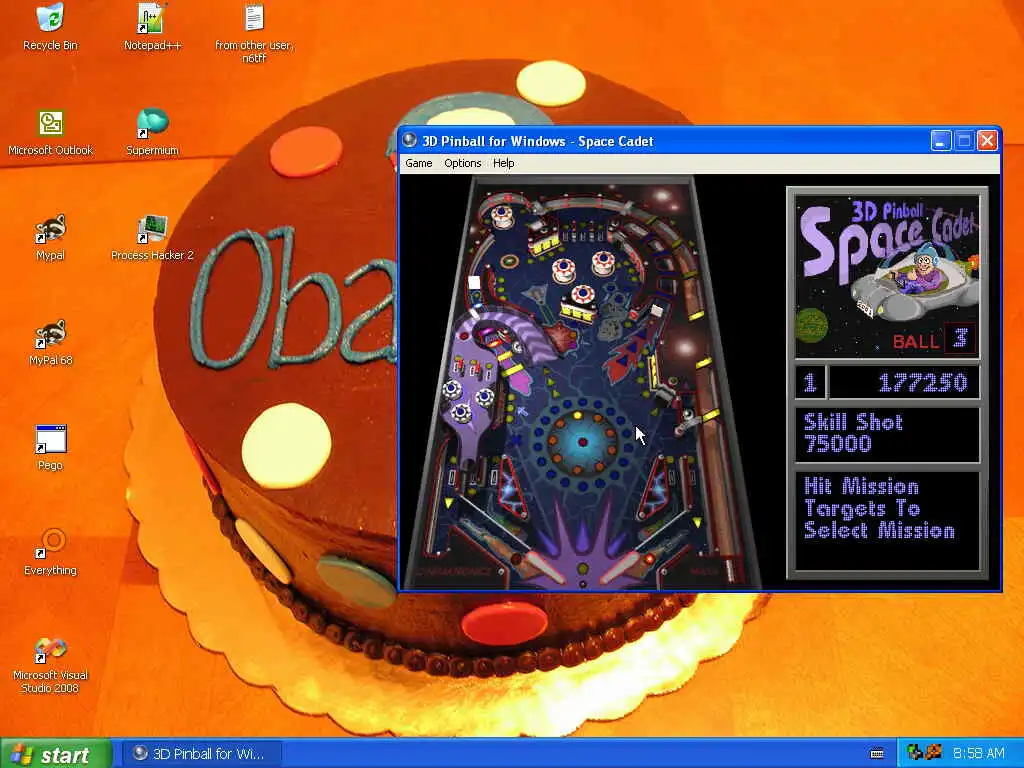Click the player number 1 box
Screen dimensions: 1024x768
tap(810, 382)
